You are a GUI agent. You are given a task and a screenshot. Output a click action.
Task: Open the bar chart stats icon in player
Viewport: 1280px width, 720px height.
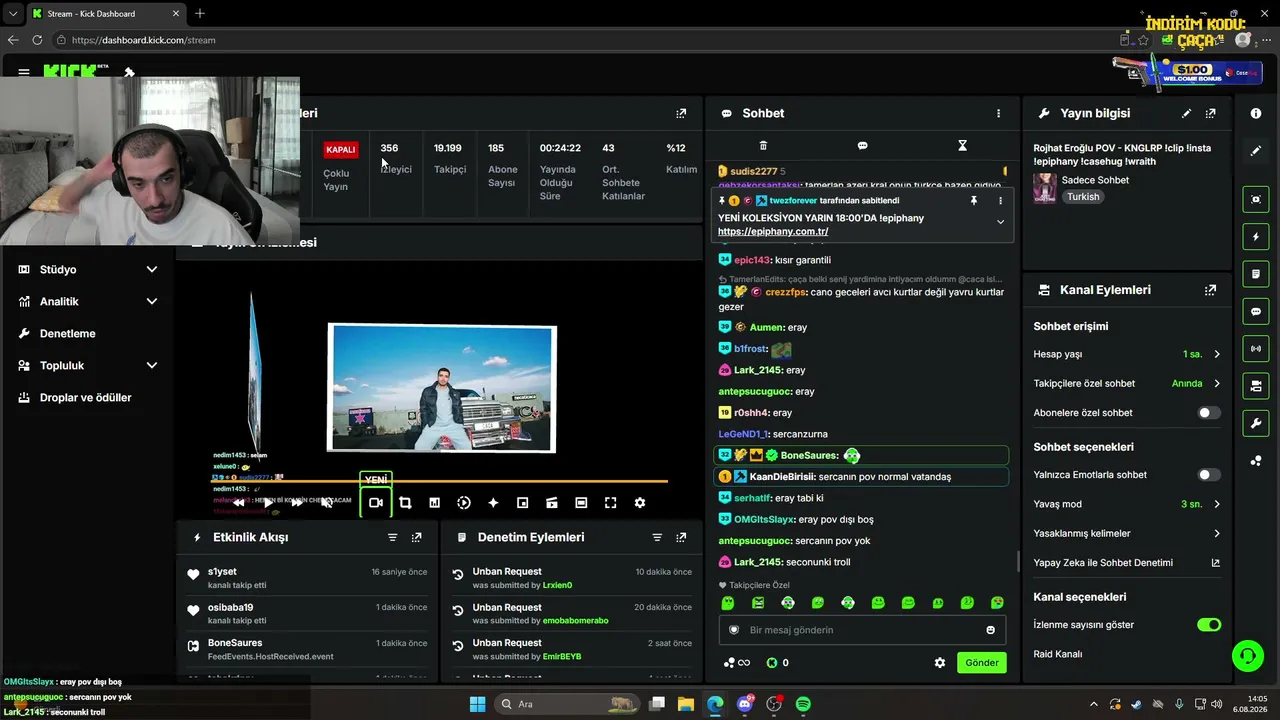coord(434,503)
